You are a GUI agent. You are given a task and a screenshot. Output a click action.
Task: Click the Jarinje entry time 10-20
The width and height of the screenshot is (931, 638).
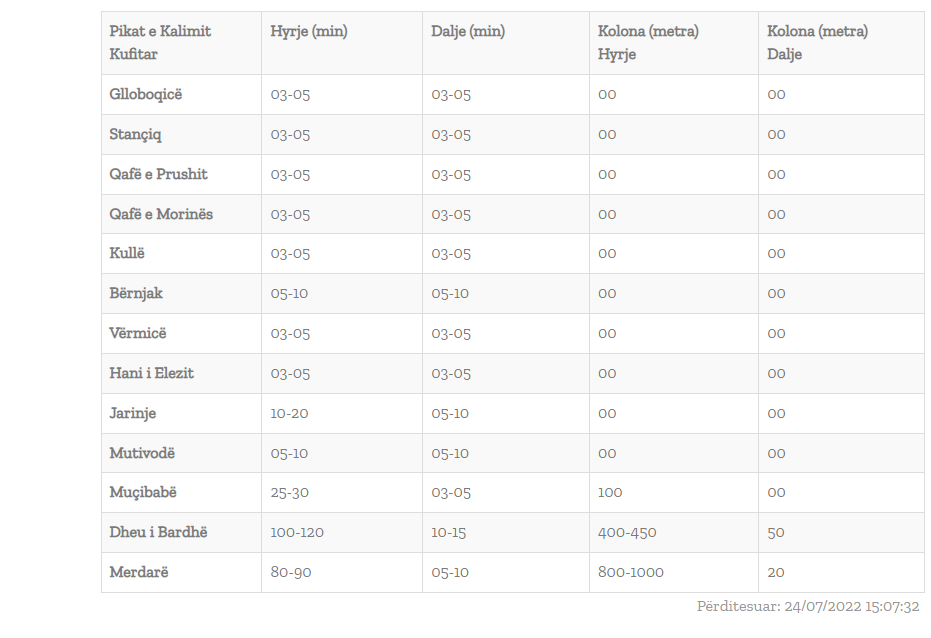(x=290, y=413)
